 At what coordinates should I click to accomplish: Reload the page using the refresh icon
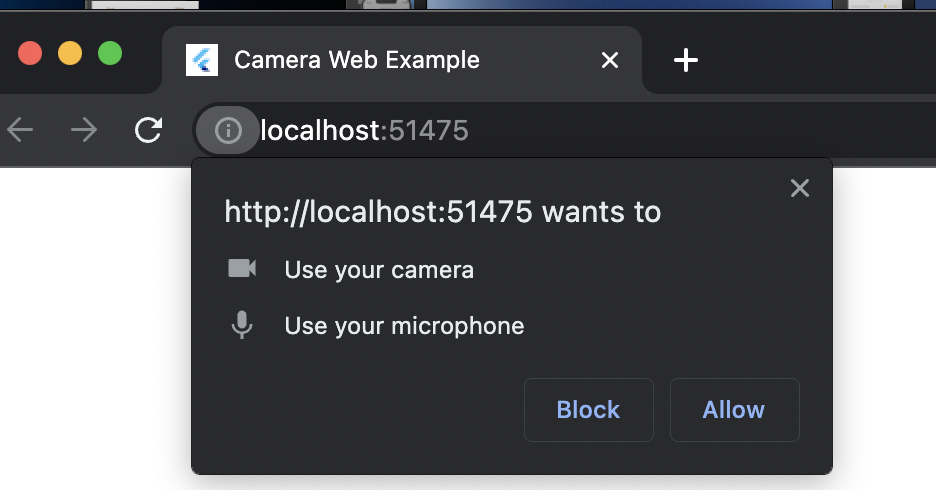click(149, 130)
